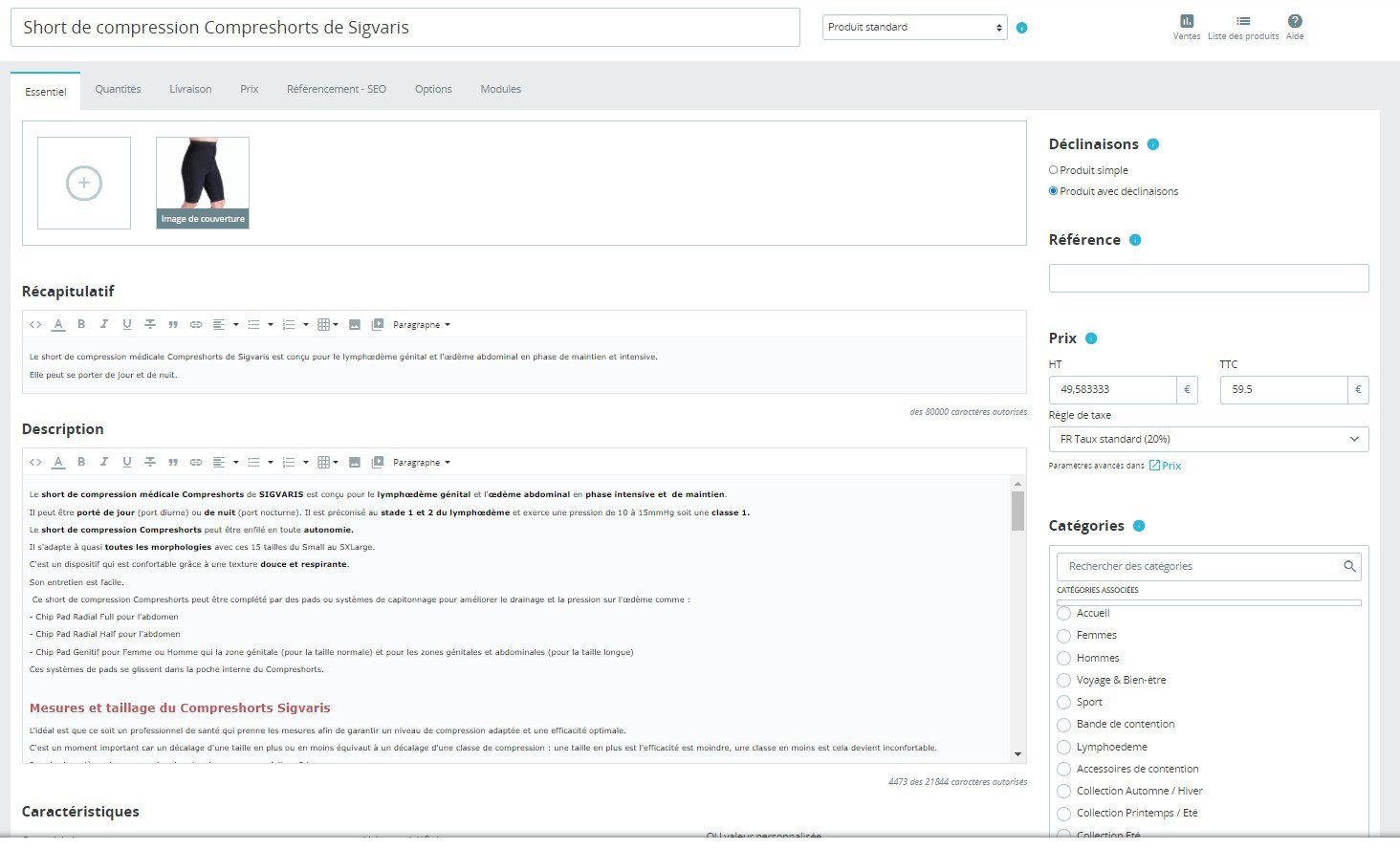Select the Accueil category radio
This screenshot has width=1400, height=849.
(x=1063, y=613)
